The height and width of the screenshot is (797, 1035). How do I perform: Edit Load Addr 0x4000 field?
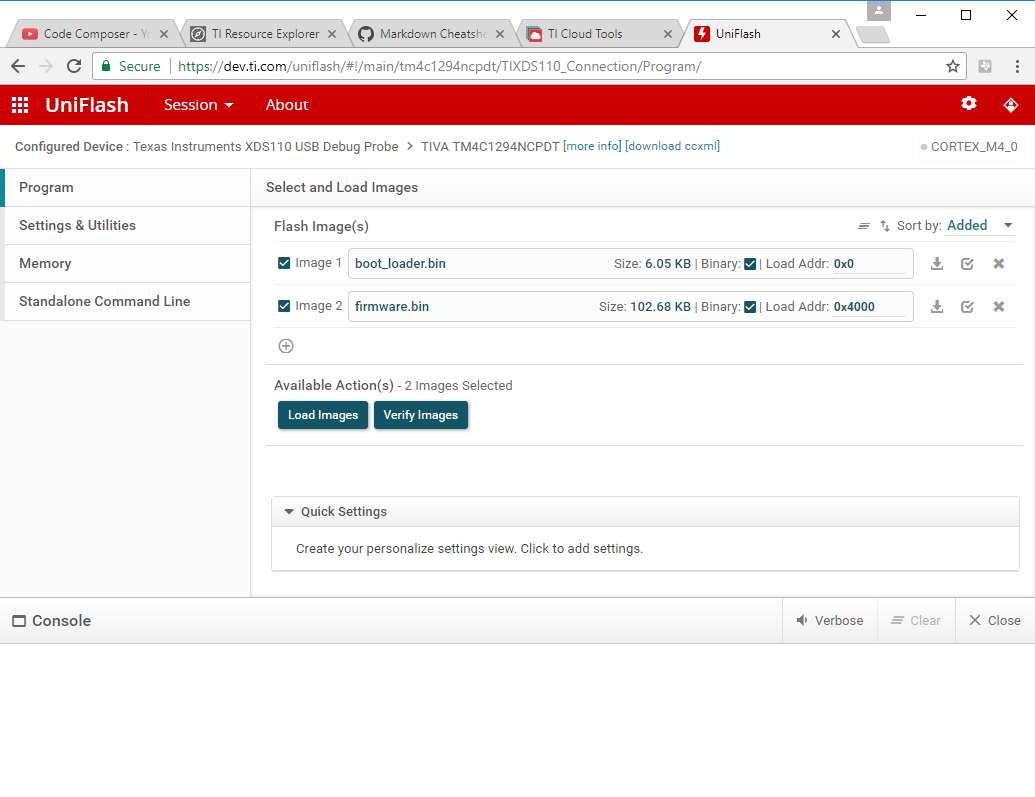(x=868, y=307)
